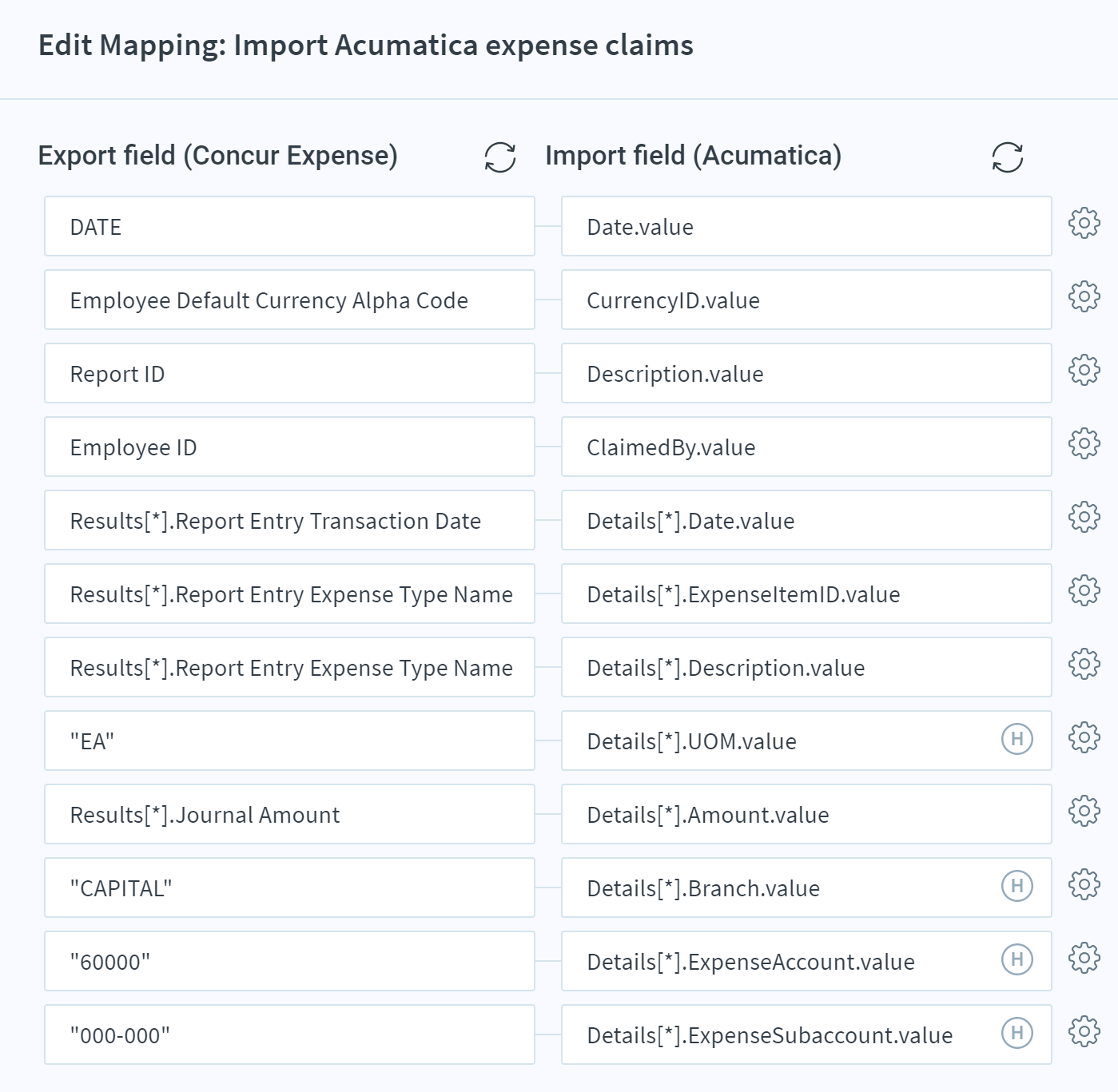The image size is (1118, 1092).
Task: Edit Results[*].Journal Amount export field
Action: point(289,814)
